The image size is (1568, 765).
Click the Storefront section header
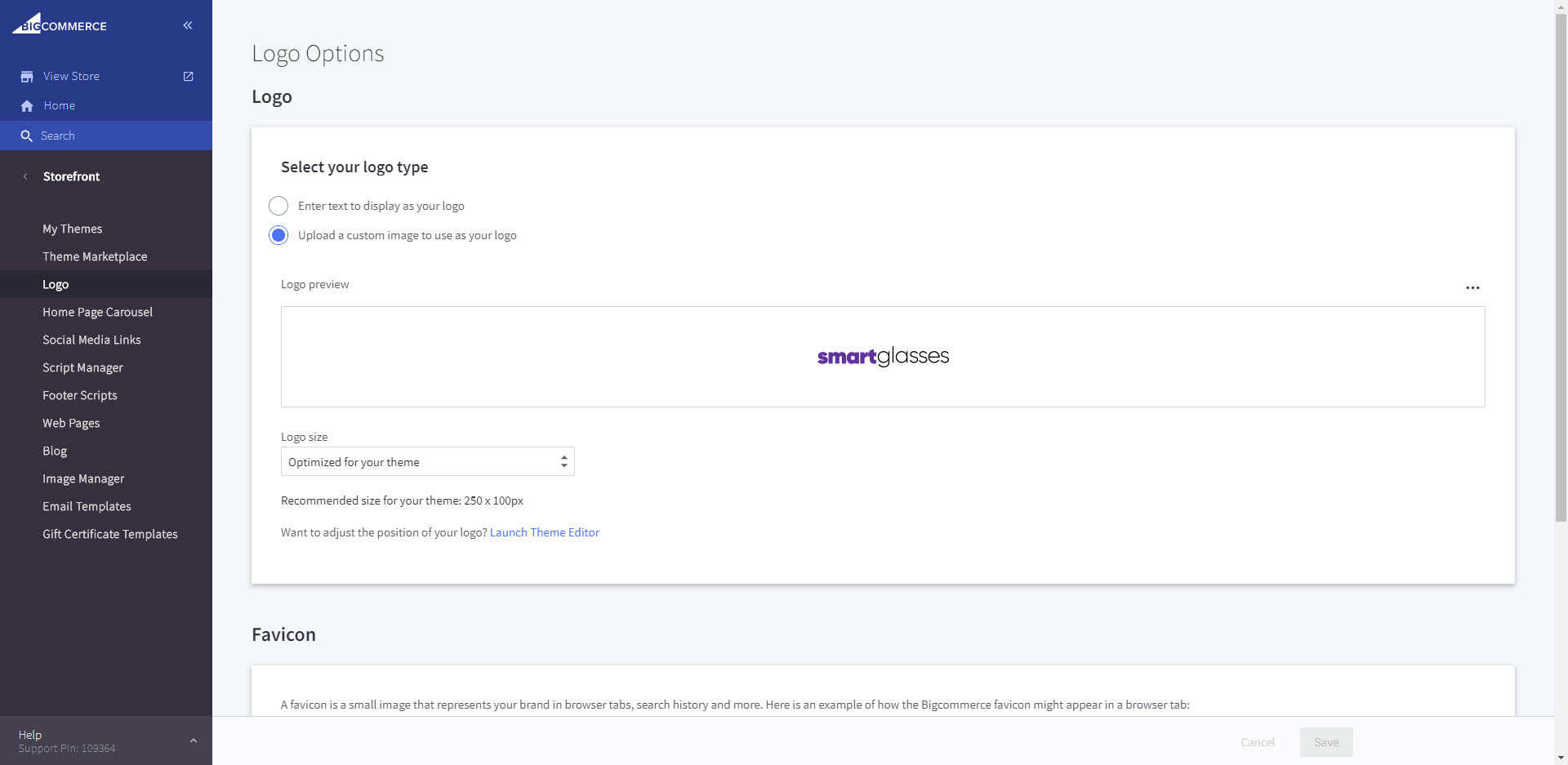71,176
